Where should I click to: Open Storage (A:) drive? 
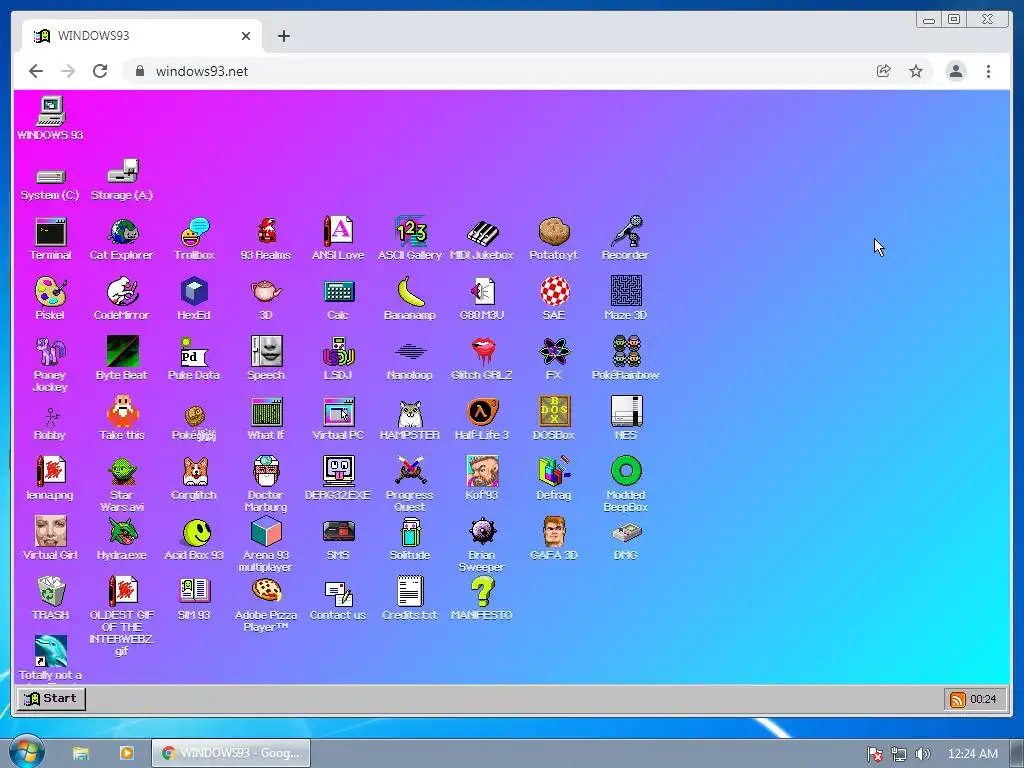coord(122,172)
